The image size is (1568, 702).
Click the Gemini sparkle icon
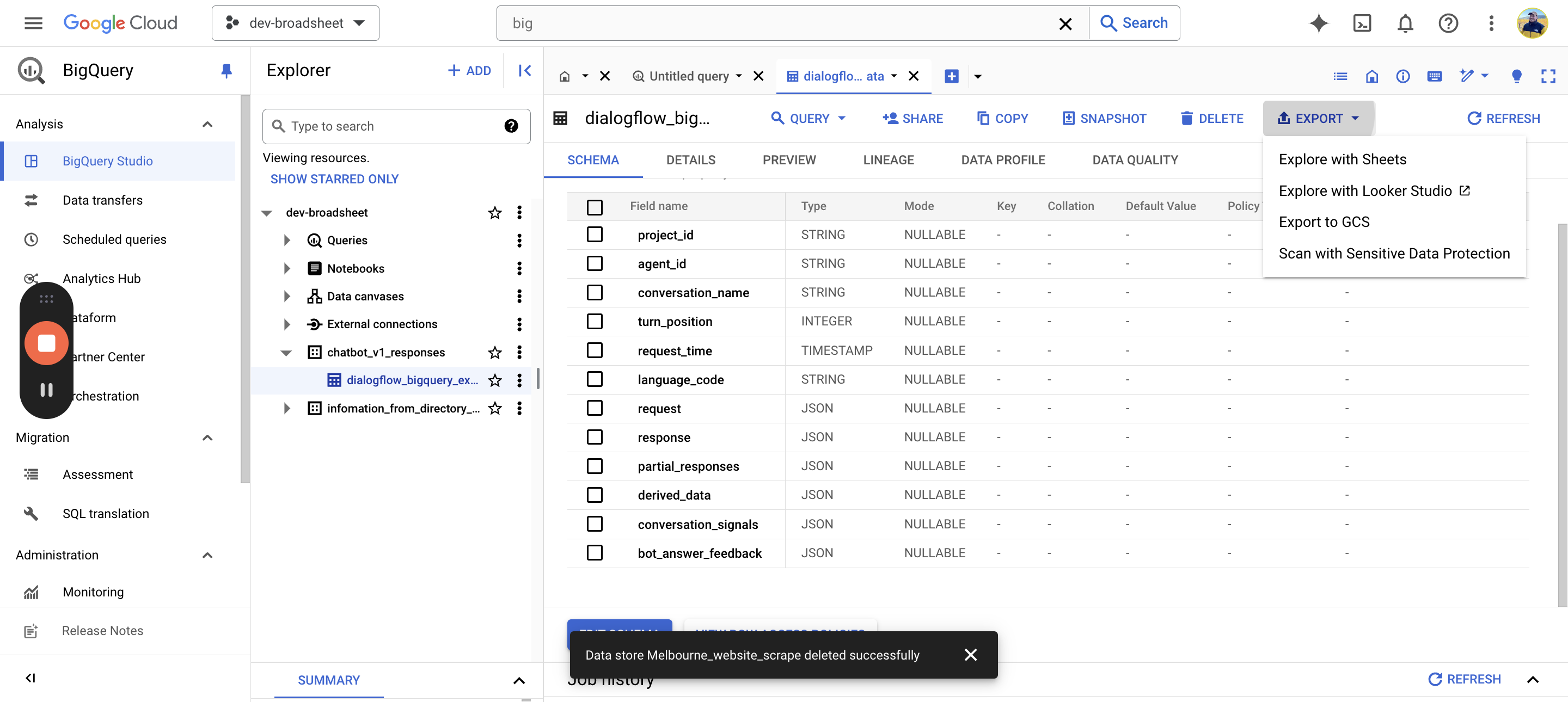click(1319, 23)
